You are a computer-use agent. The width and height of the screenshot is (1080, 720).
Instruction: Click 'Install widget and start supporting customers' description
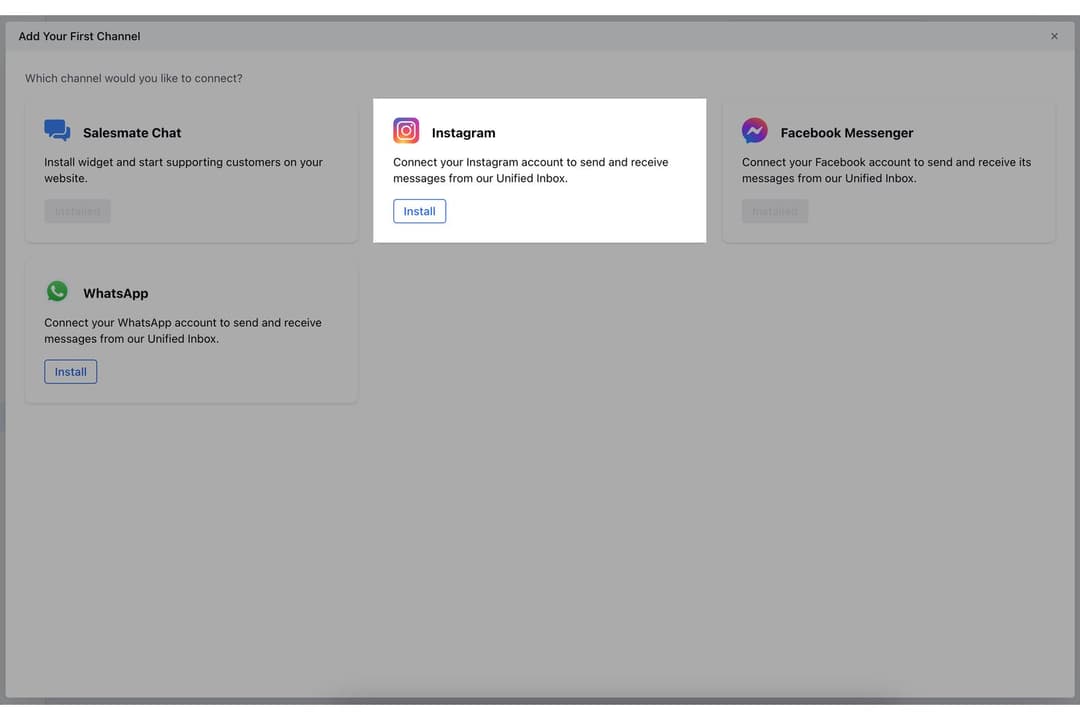click(183, 170)
